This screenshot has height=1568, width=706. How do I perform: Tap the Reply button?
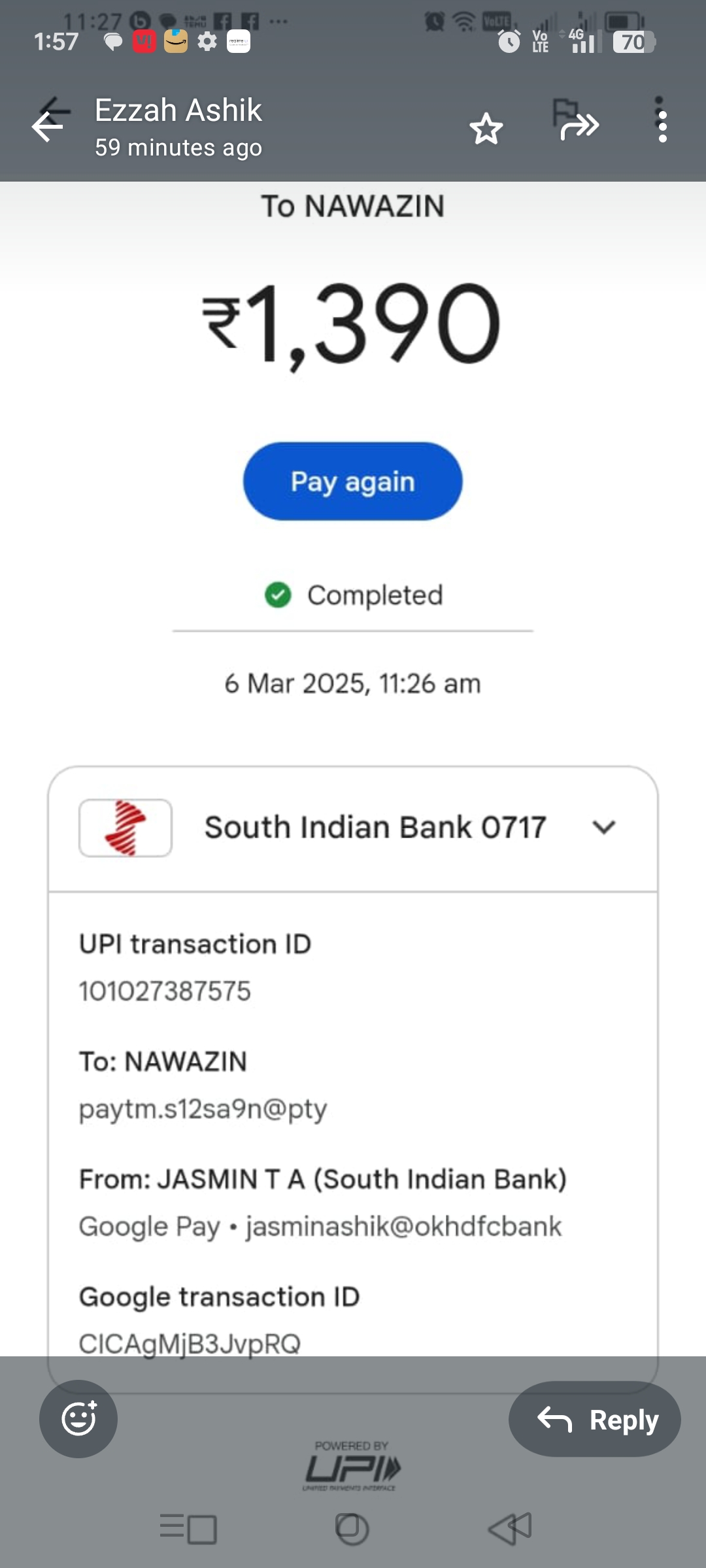595,1419
